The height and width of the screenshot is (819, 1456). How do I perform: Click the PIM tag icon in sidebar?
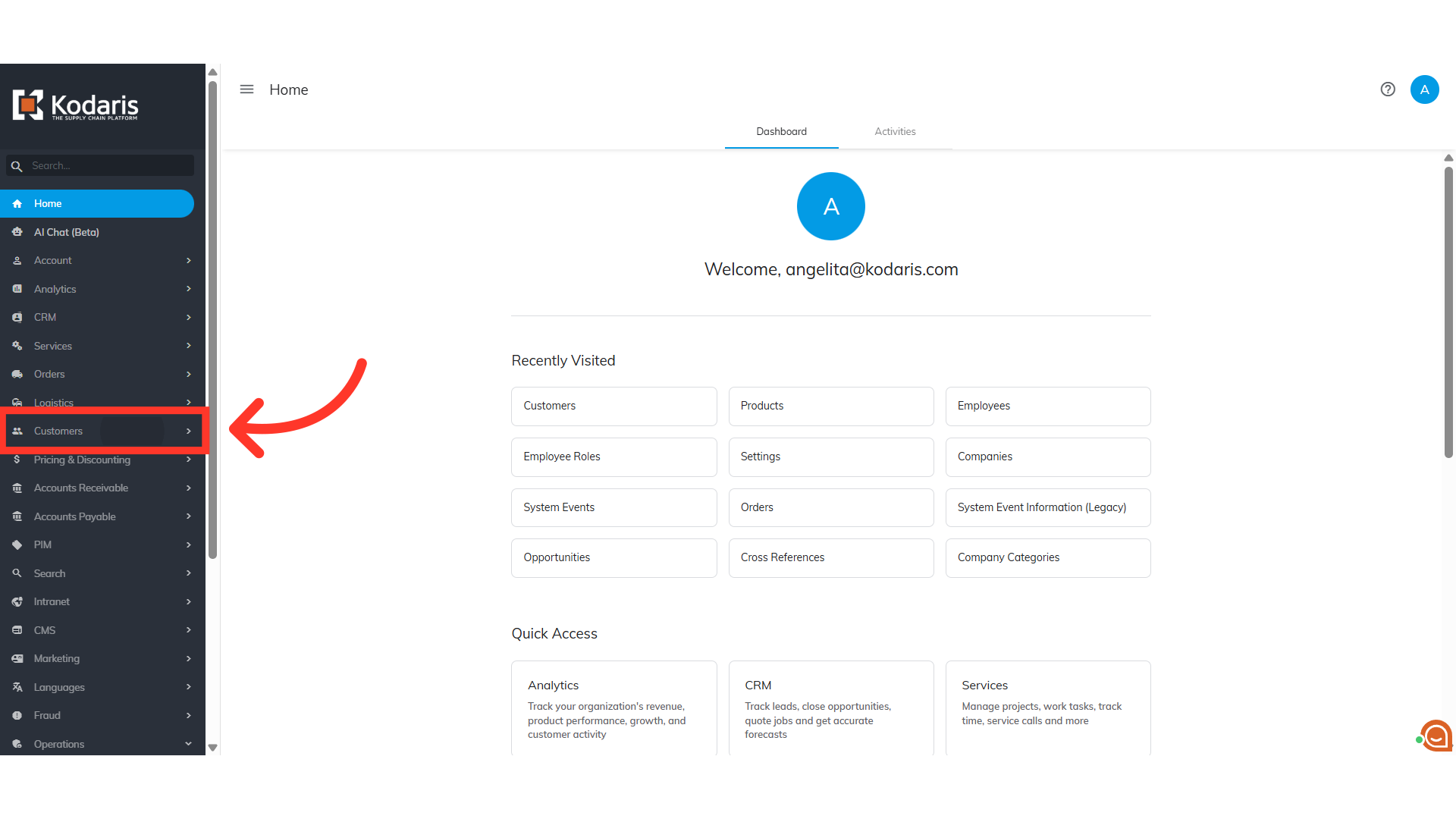pos(17,544)
